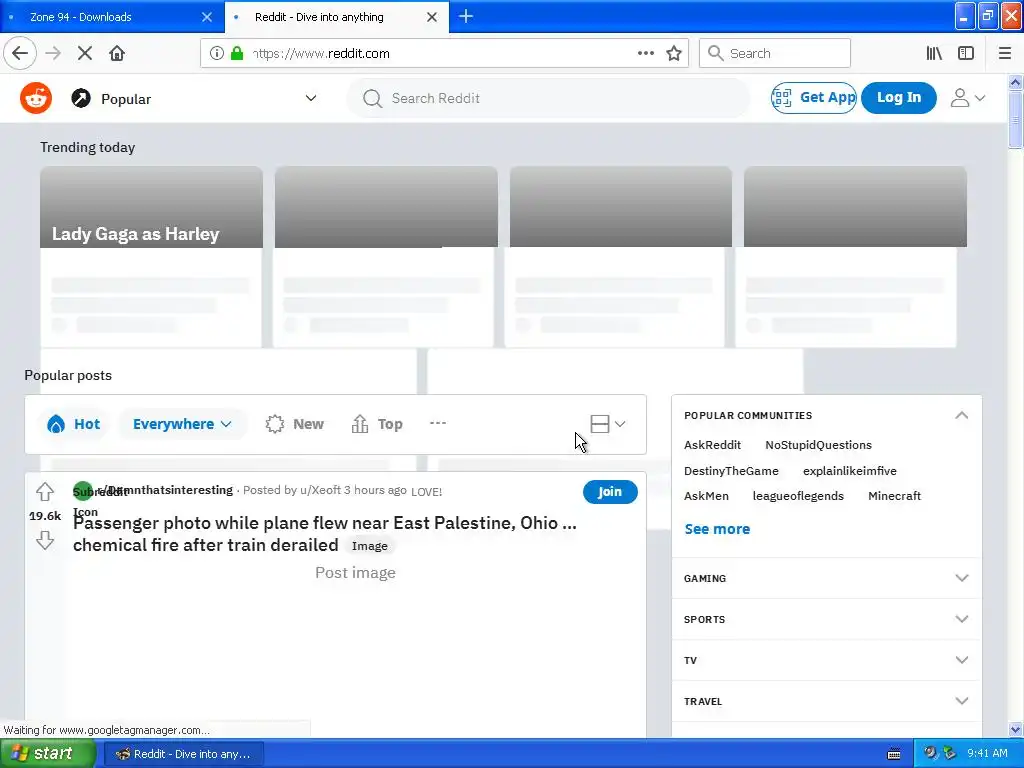Image resolution: width=1024 pixels, height=768 pixels.
Task: Open the AskMen community link
Action: [706, 496]
